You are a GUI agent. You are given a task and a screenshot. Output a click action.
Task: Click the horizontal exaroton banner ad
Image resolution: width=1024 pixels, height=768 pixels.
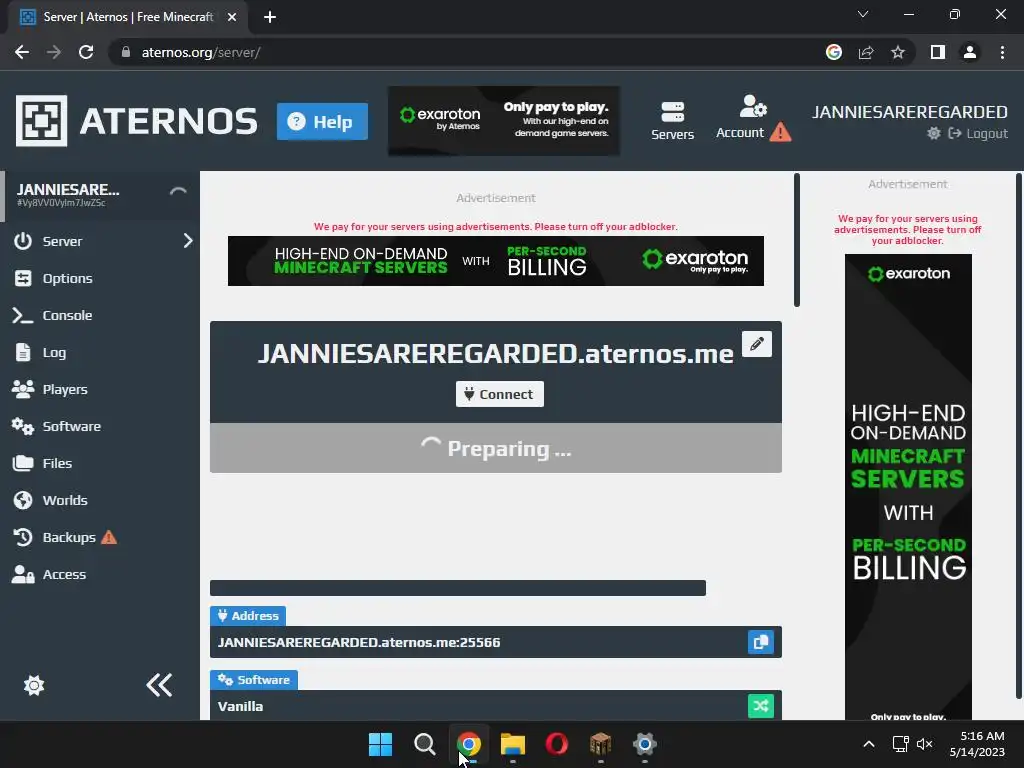496,261
